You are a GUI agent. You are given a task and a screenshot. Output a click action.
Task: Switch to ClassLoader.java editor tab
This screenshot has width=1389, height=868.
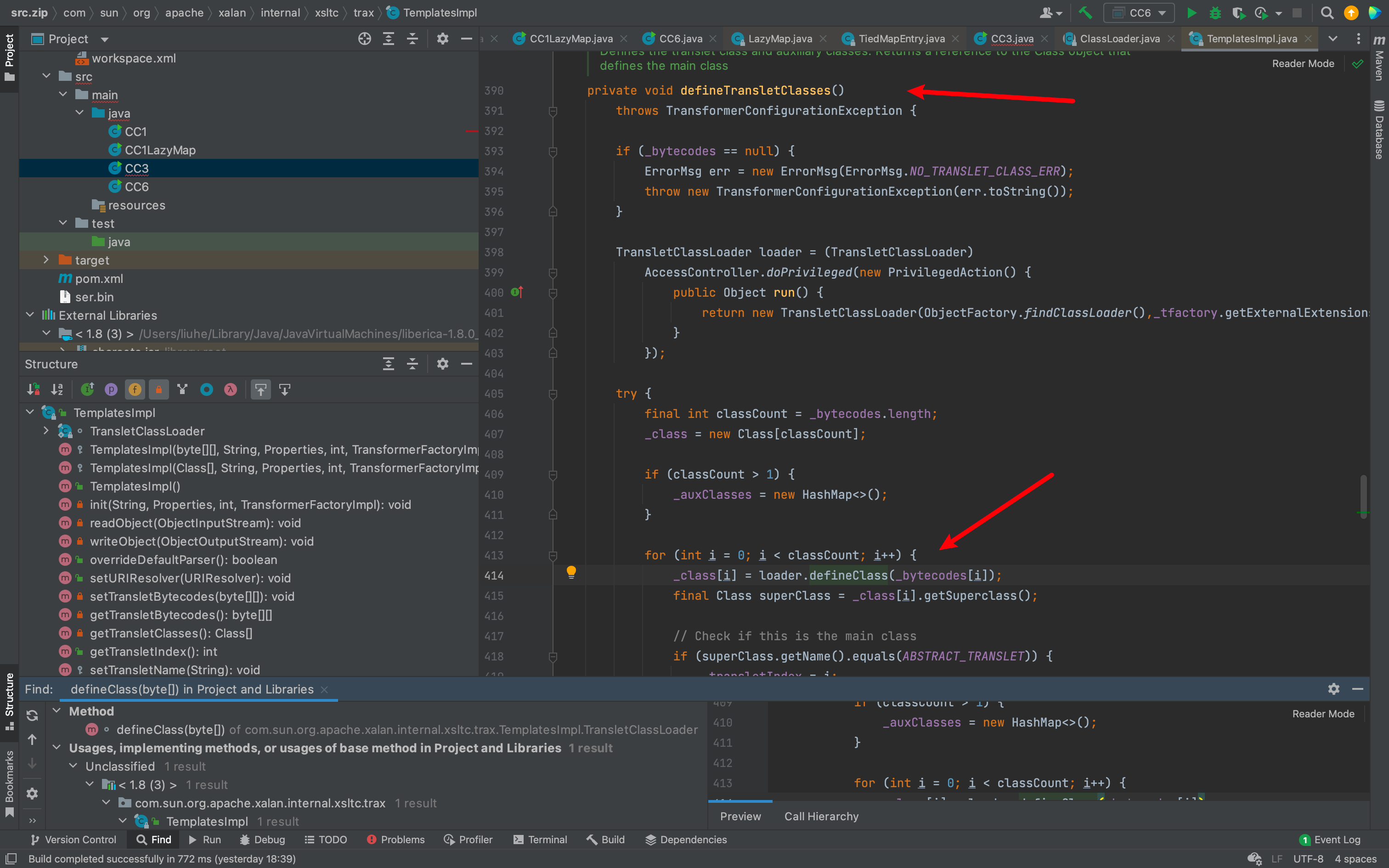pos(1119,39)
